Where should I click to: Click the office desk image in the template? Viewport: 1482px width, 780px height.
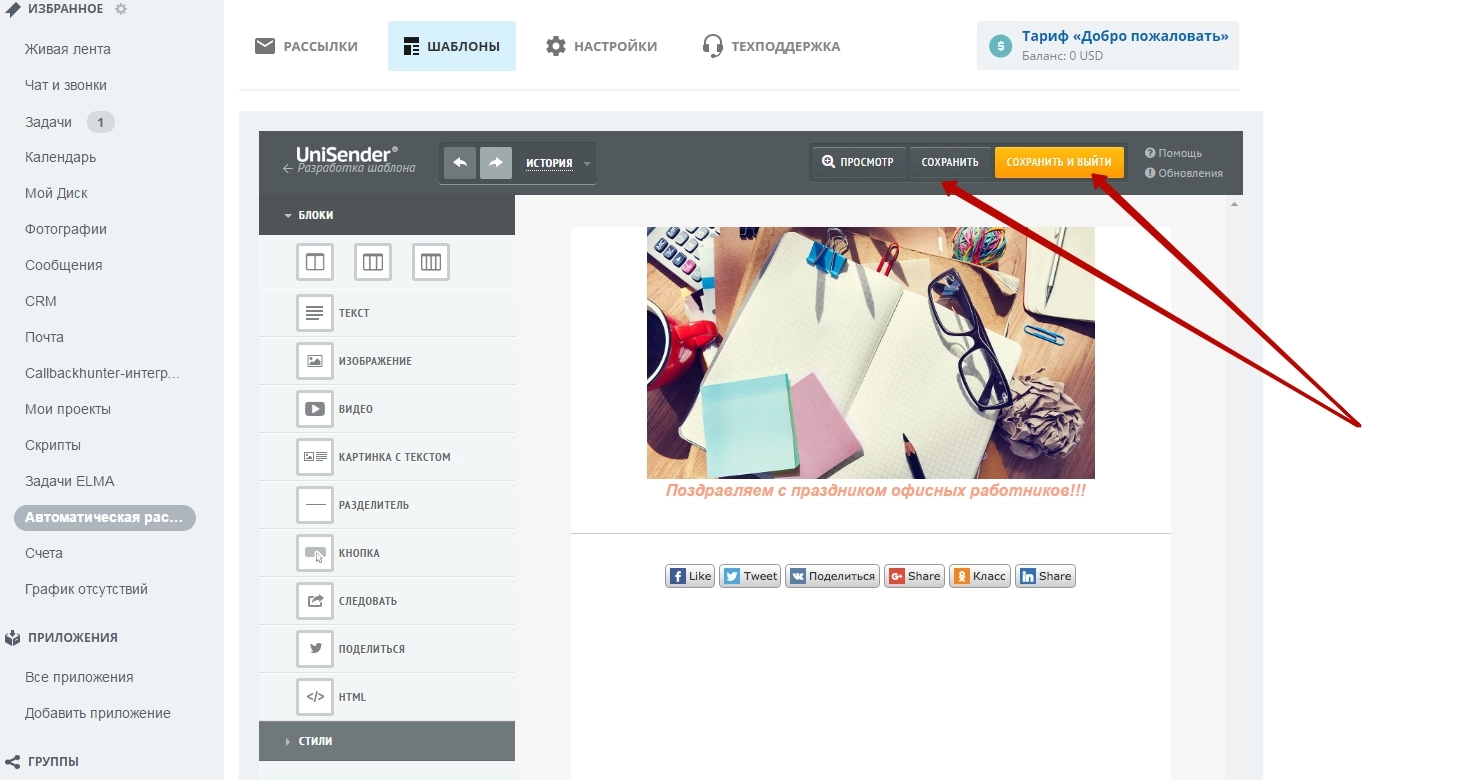(870, 352)
